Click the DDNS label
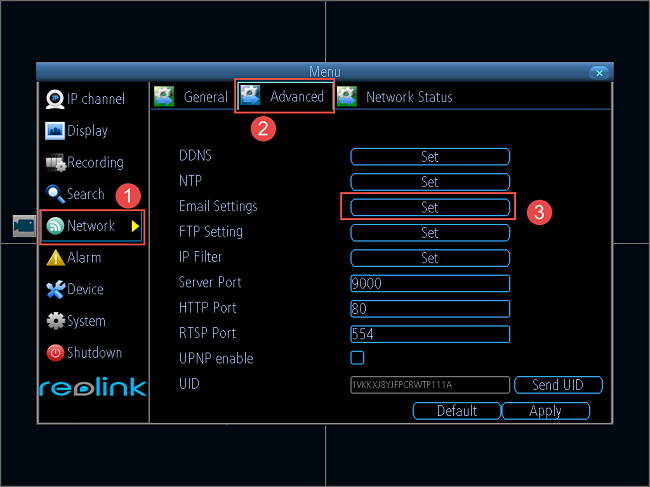Screen dimensions: 650x487 tap(195, 155)
